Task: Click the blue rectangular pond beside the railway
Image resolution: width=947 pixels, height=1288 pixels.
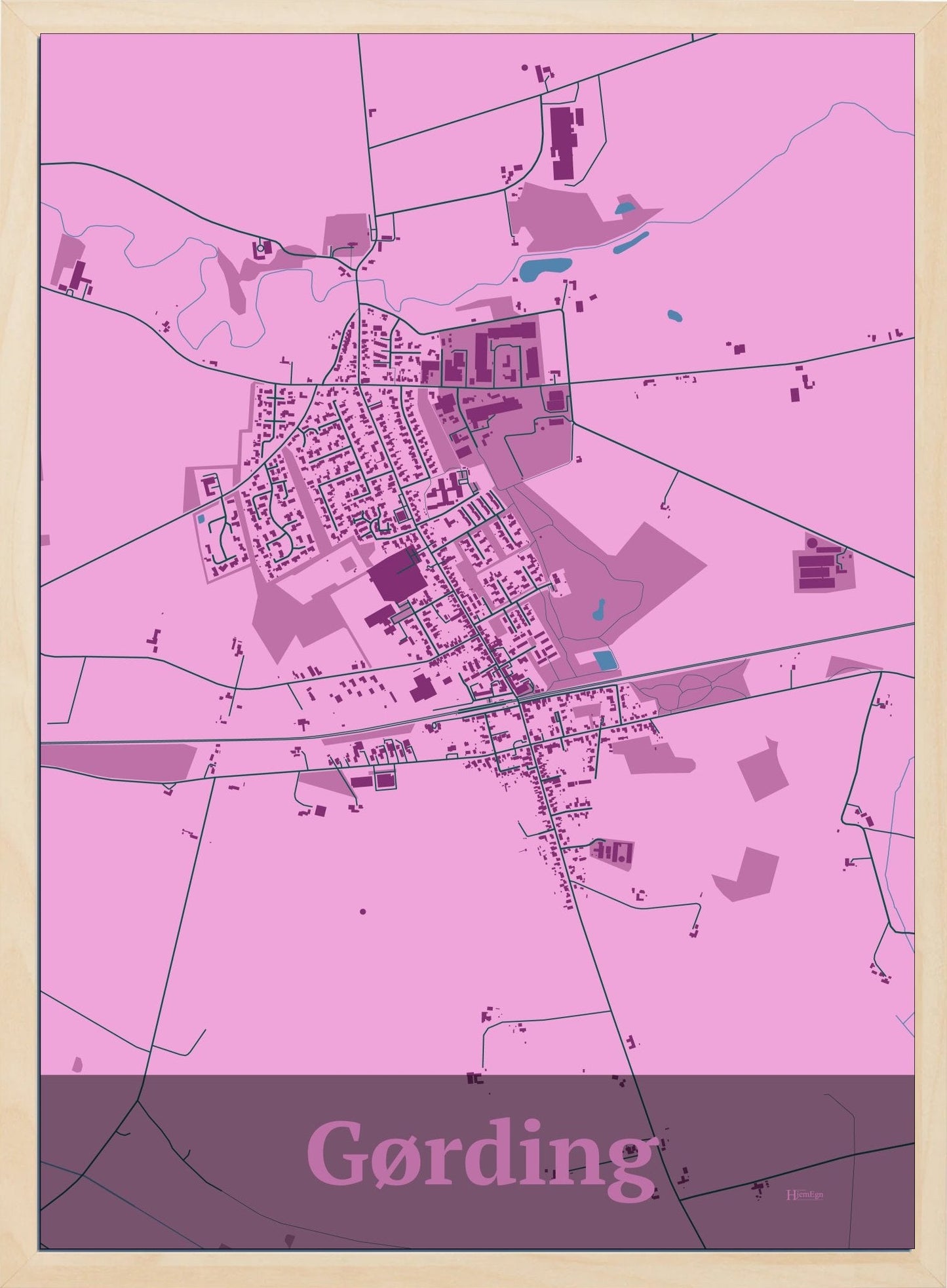Action: 605,660
